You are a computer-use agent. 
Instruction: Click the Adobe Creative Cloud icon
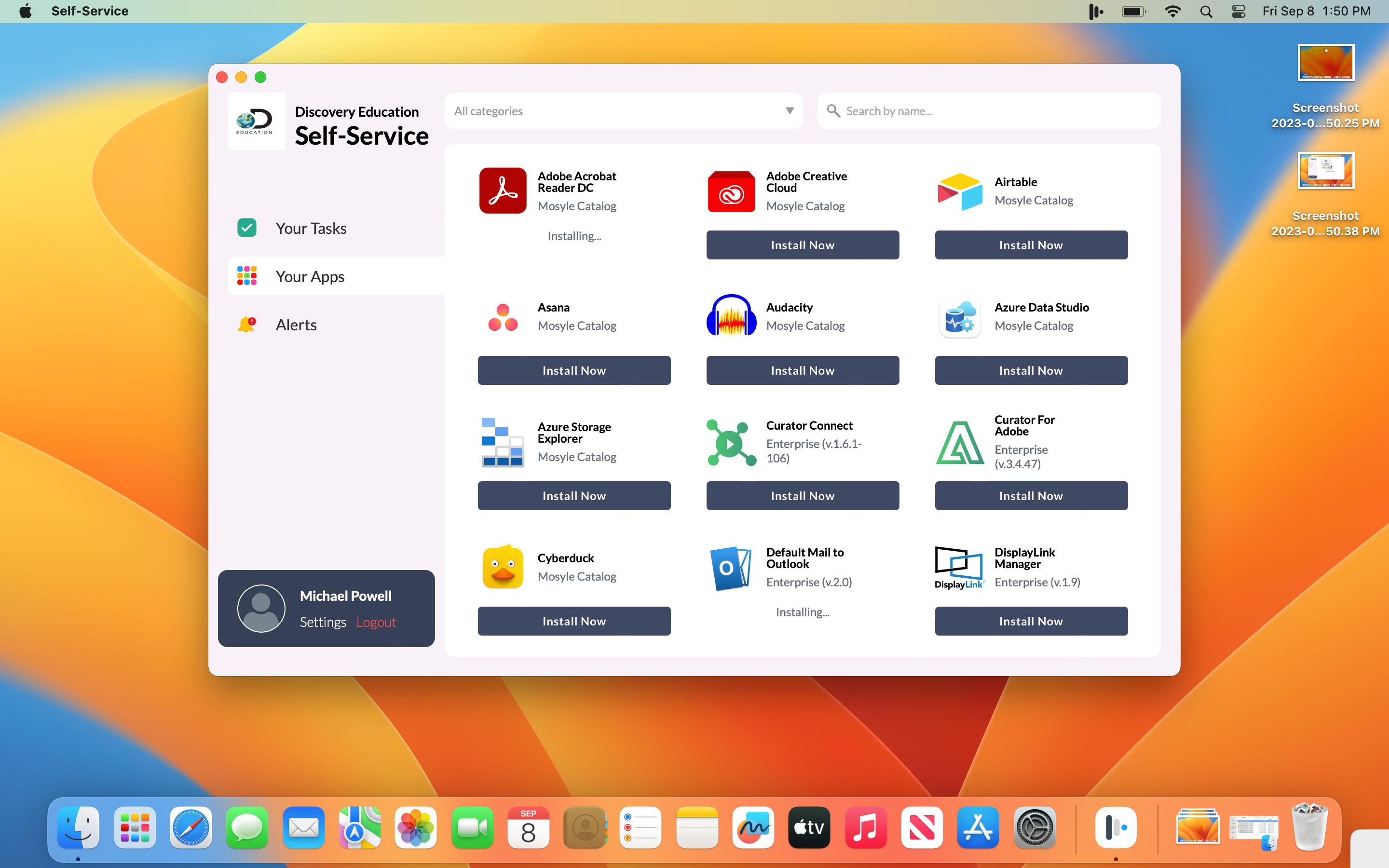click(731, 192)
